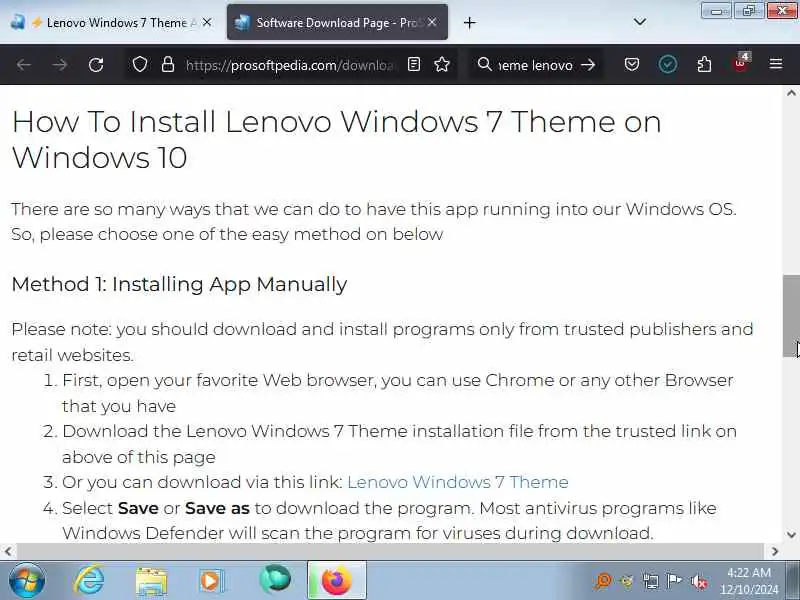The image size is (800, 600).
Task: Click the search box with lenovo text
Action: click(535, 65)
